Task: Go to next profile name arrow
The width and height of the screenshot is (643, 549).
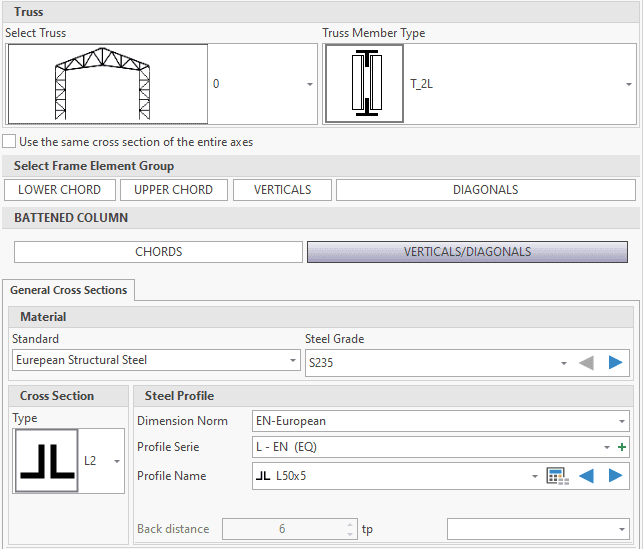Action: coord(615,476)
